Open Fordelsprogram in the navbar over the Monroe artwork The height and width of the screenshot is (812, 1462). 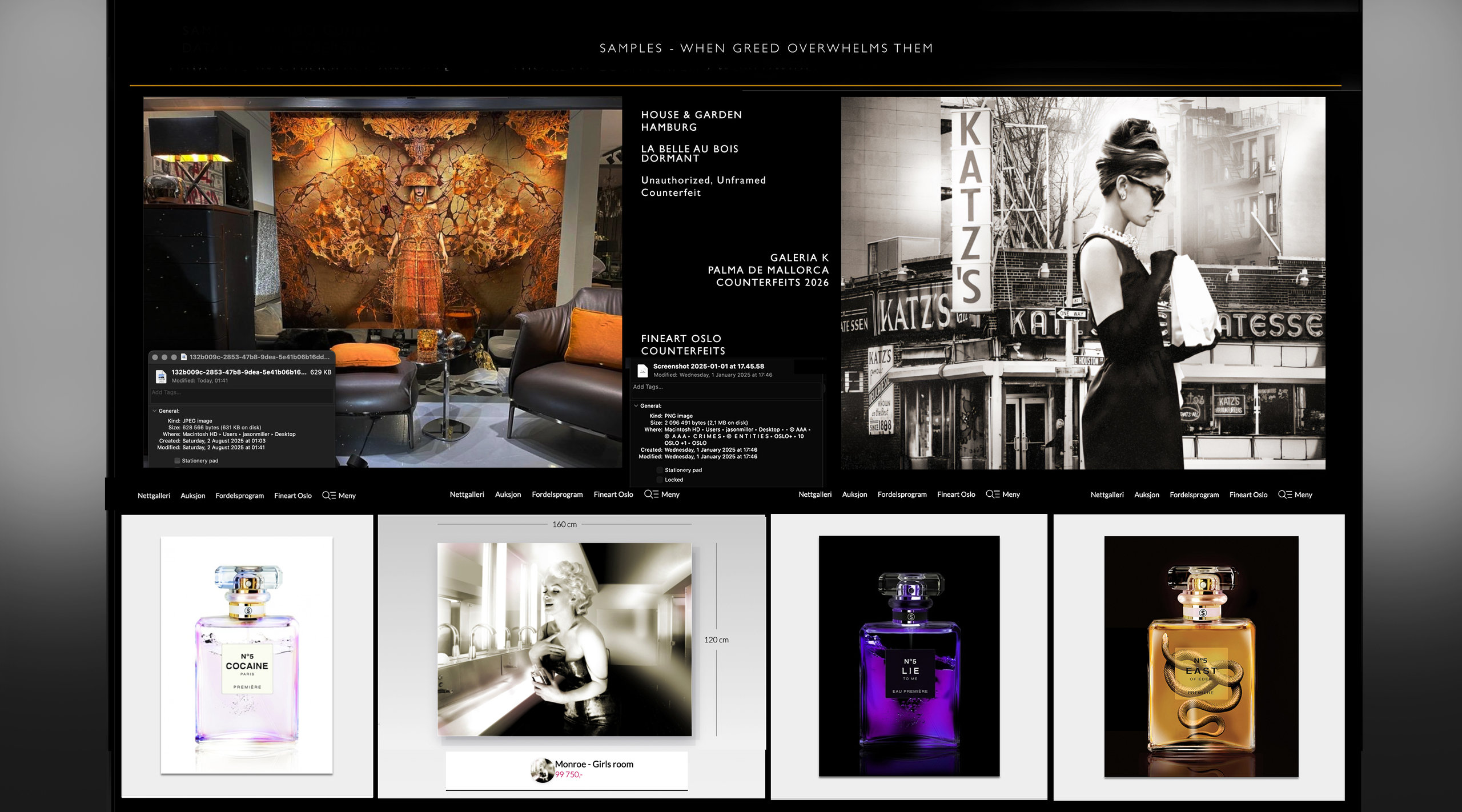coord(557,495)
